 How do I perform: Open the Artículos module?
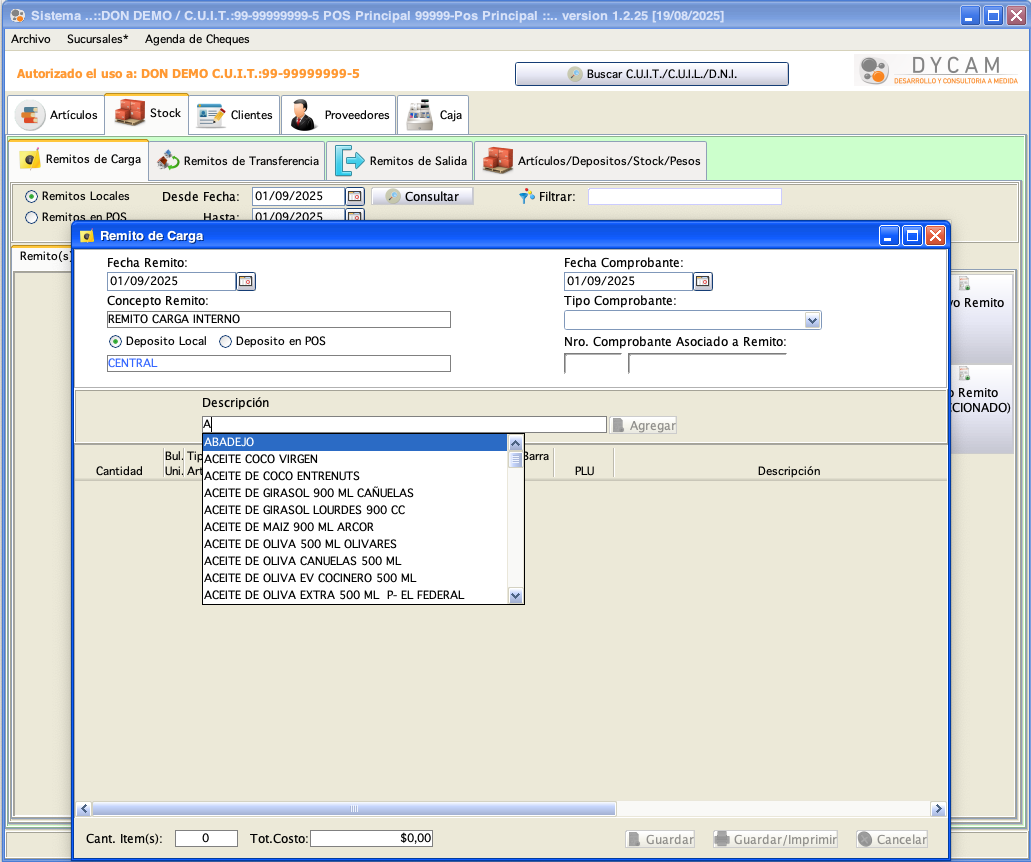tap(57, 115)
